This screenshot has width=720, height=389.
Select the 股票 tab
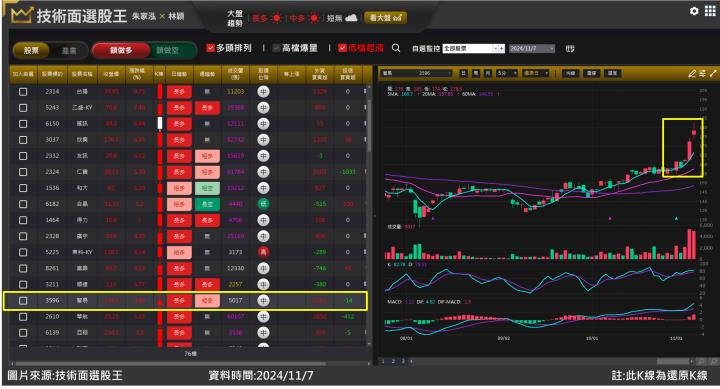[31, 51]
